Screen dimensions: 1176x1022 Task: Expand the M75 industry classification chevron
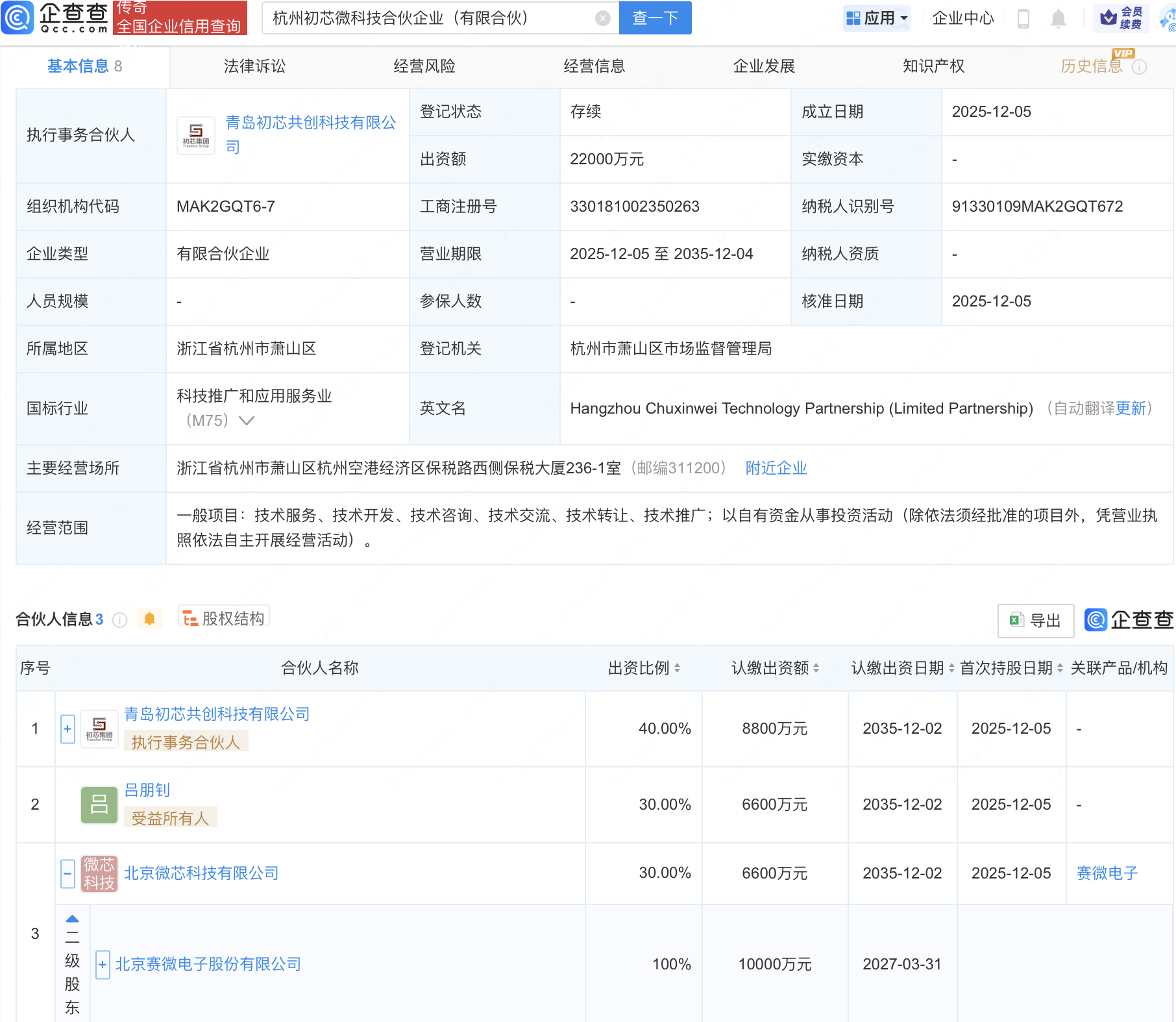click(246, 421)
